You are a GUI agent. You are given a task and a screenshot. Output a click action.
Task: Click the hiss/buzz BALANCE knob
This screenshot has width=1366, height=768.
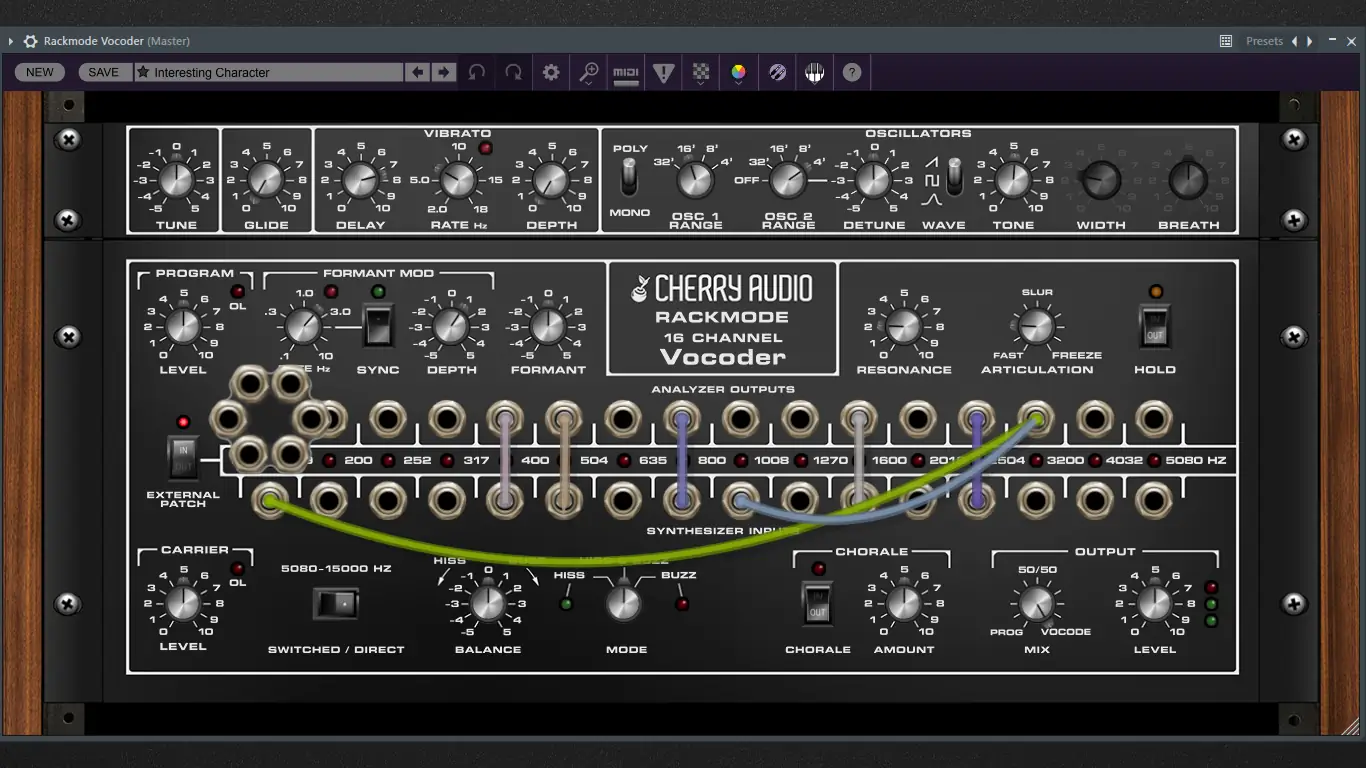click(488, 604)
